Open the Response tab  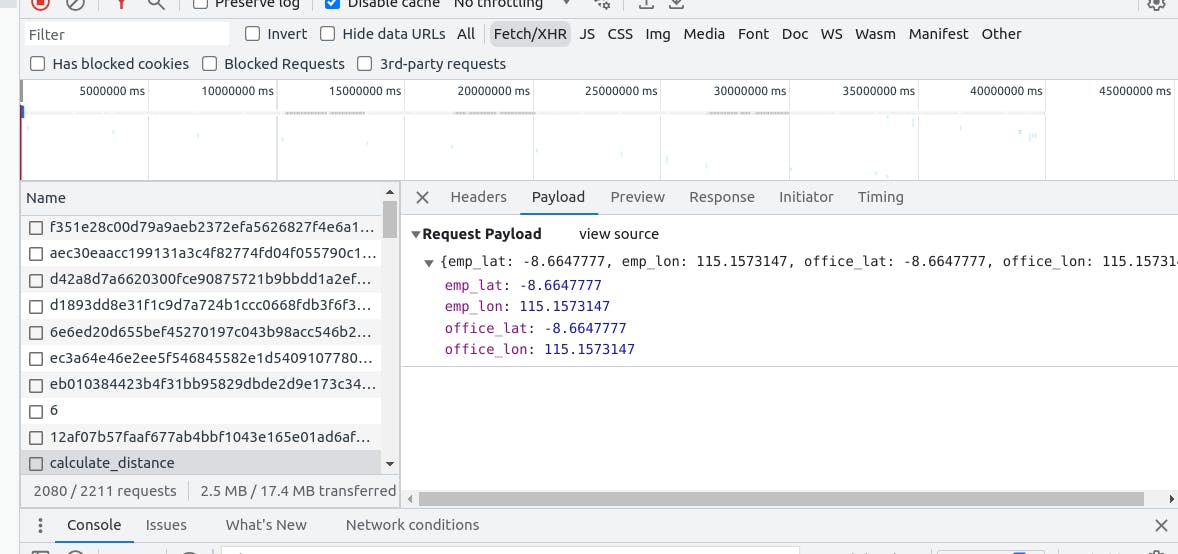(722, 197)
